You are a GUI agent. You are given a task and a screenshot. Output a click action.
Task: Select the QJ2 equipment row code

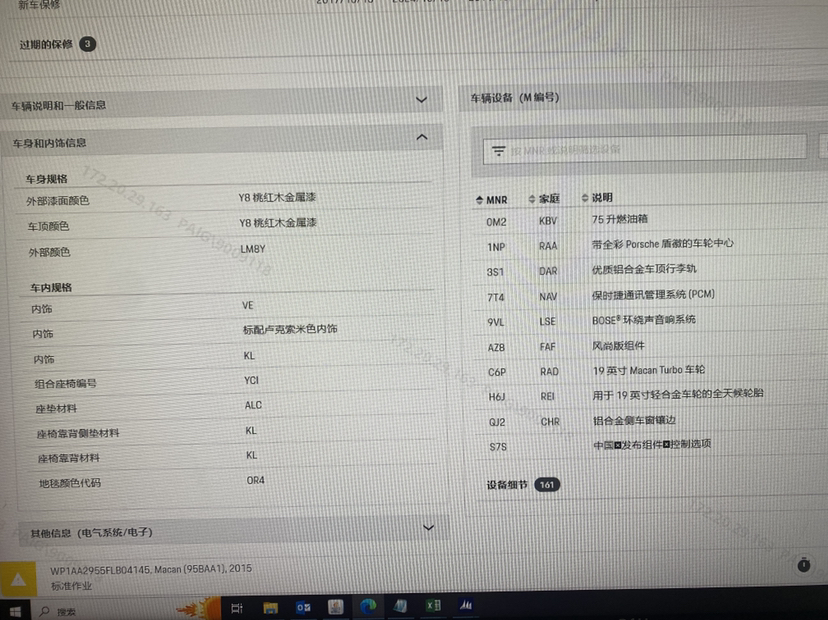(497, 422)
